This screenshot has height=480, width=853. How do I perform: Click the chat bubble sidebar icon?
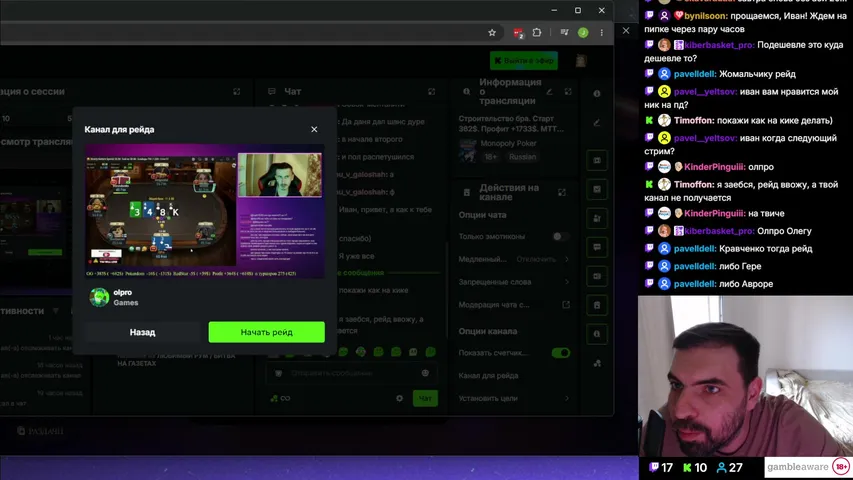[597, 247]
